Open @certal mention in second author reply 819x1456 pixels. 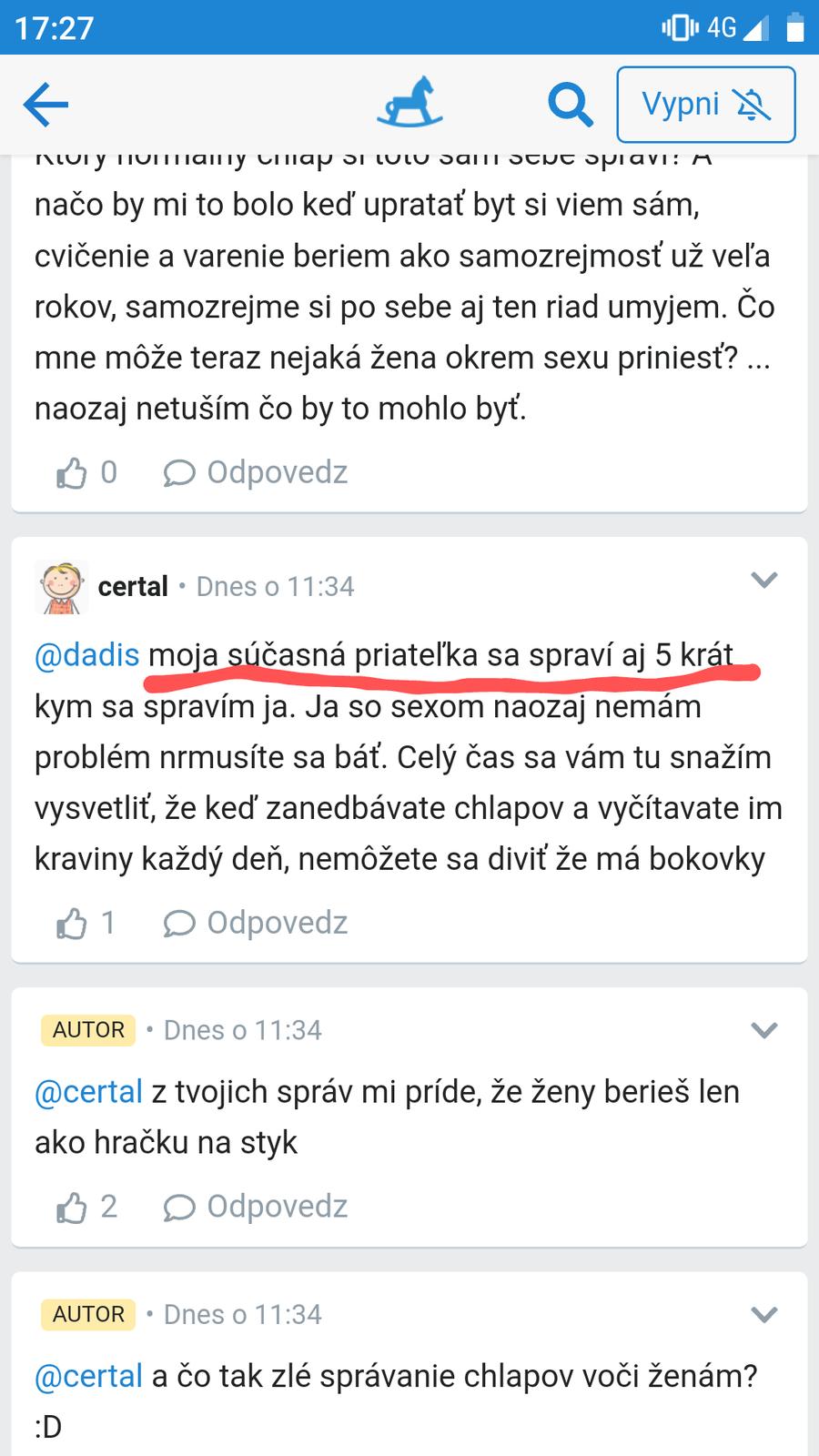[88, 1376]
